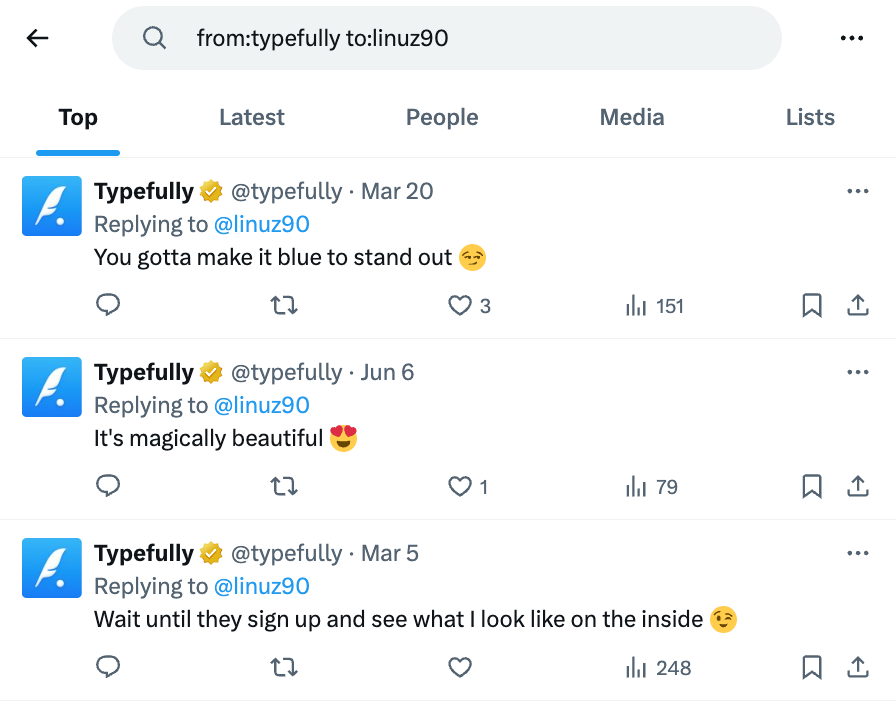
Task: Reply to the Mar 20 tweet
Action: click(108, 305)
